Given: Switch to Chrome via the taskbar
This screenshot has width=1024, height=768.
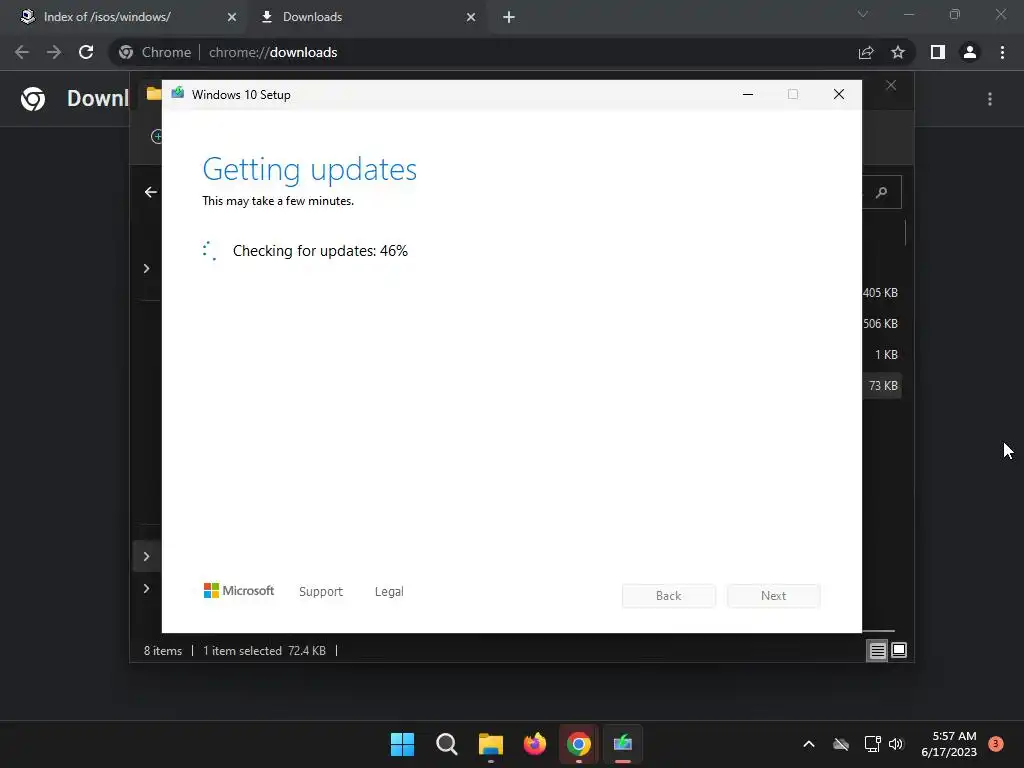Looking at the screenshot, I should pos(579,744).
